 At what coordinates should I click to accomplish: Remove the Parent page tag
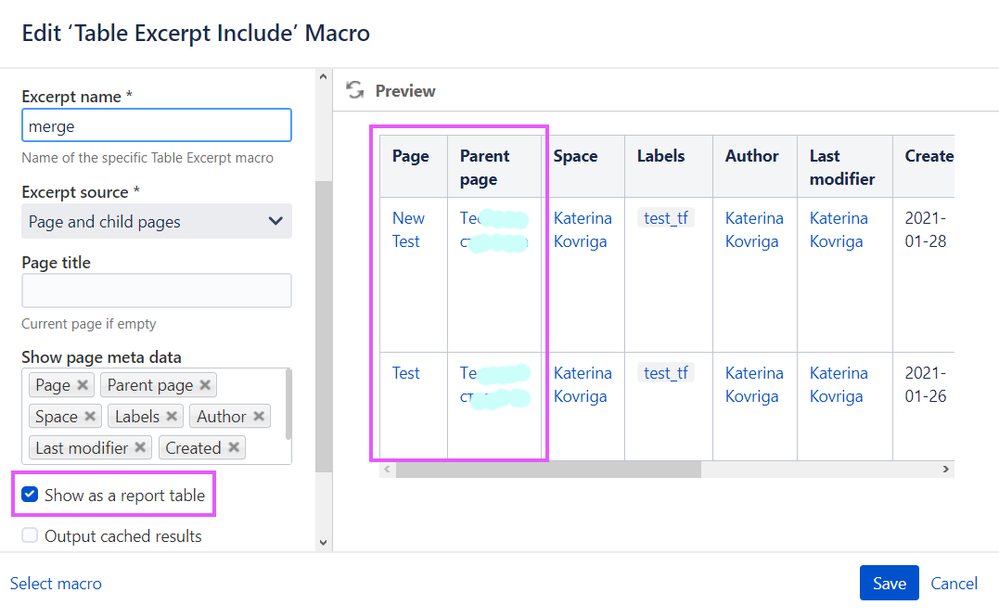tap(205, 385)
